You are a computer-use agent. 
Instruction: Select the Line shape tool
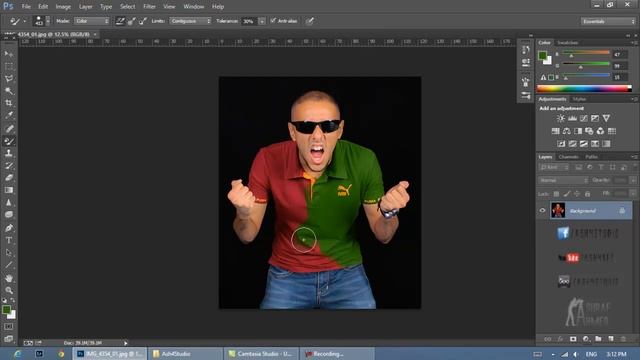(x=9, y=265)
